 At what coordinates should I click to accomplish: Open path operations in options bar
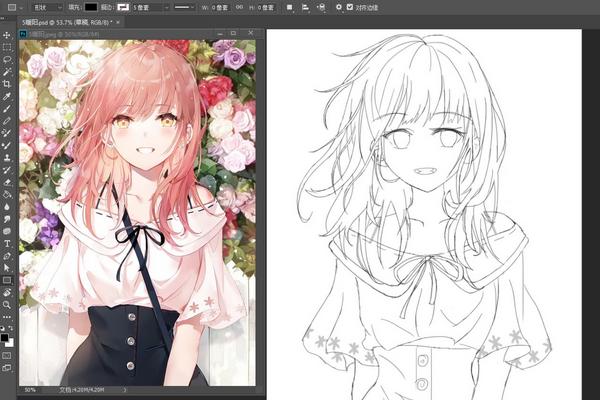(x=290, y=7)
